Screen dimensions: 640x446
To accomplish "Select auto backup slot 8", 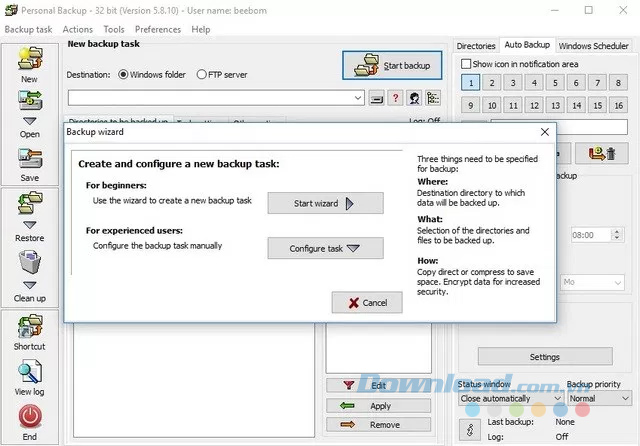I will tap(618, 83).
